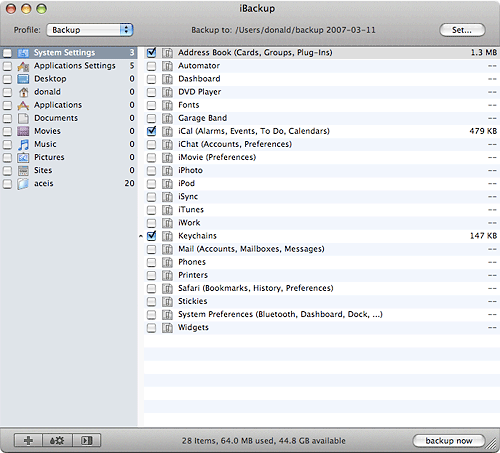Screen dimensions: 500x453
Task: Click the Widgets row icon
Action: pyautogui.click(x=167, y=328)
